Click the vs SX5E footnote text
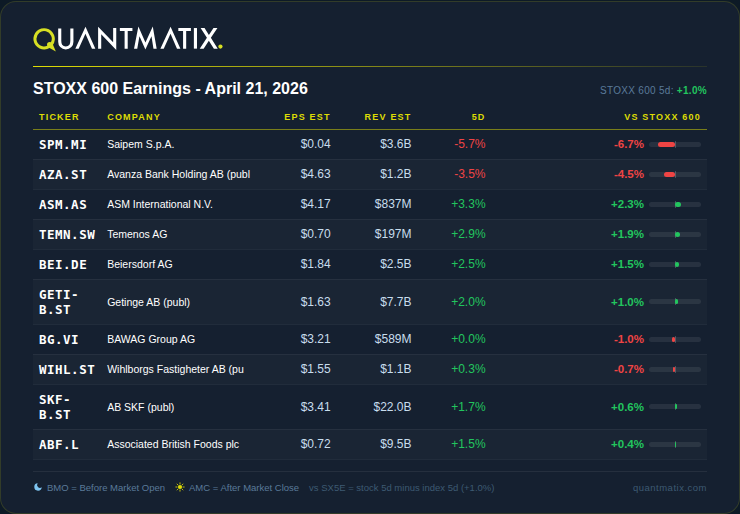This screenshot has width=740, height=514. (x=402, y=488)
